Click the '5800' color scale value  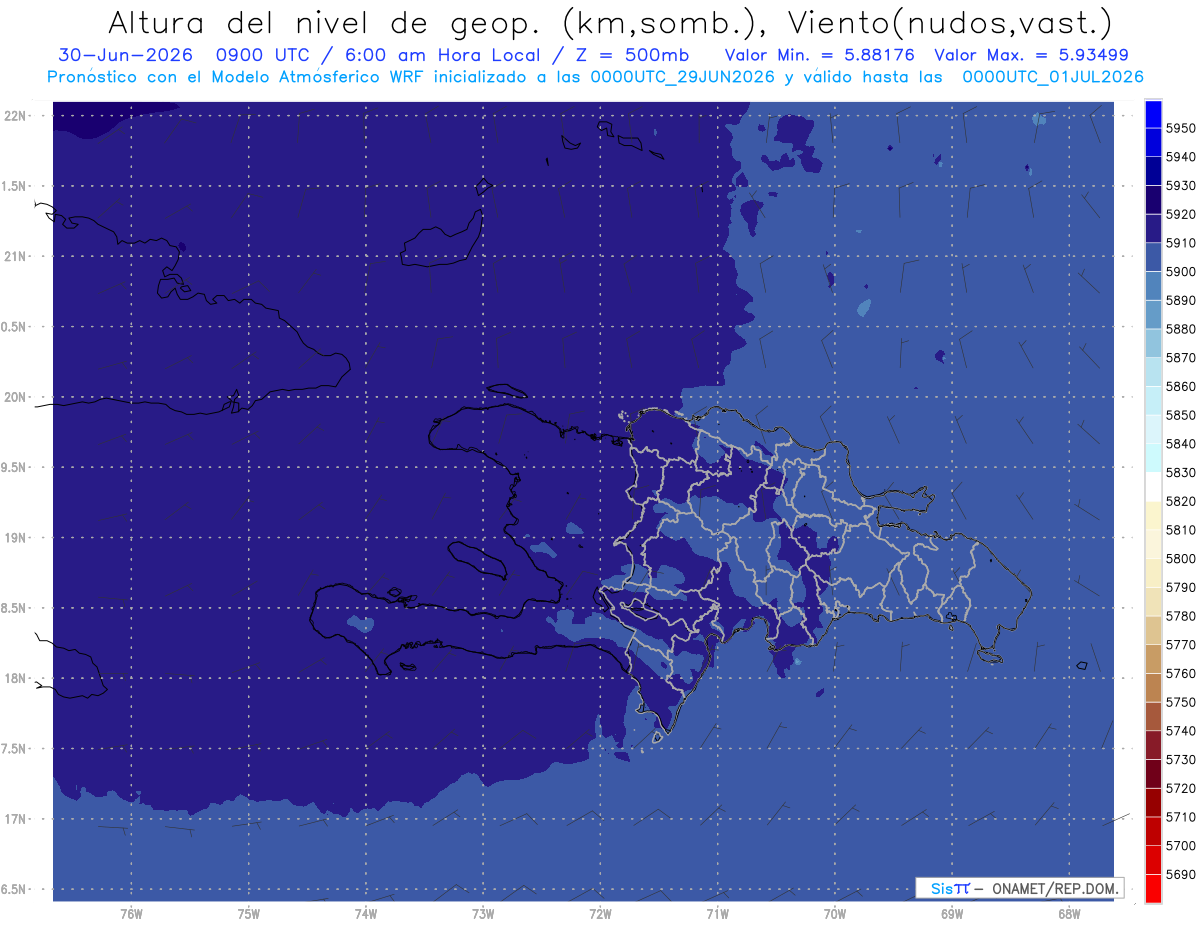pyautogui.click(x=1180, y=559)
